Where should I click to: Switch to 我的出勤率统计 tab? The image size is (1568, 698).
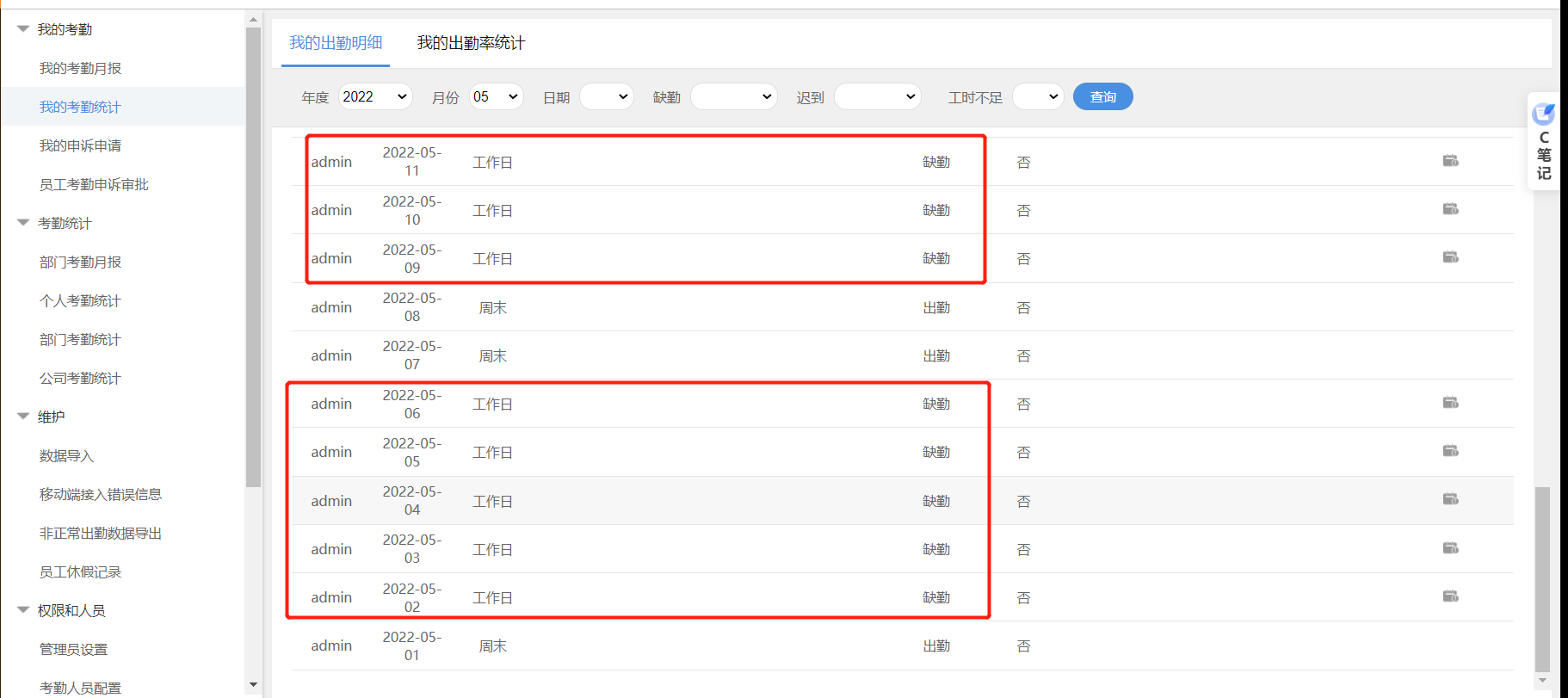[x=471, y=43]
